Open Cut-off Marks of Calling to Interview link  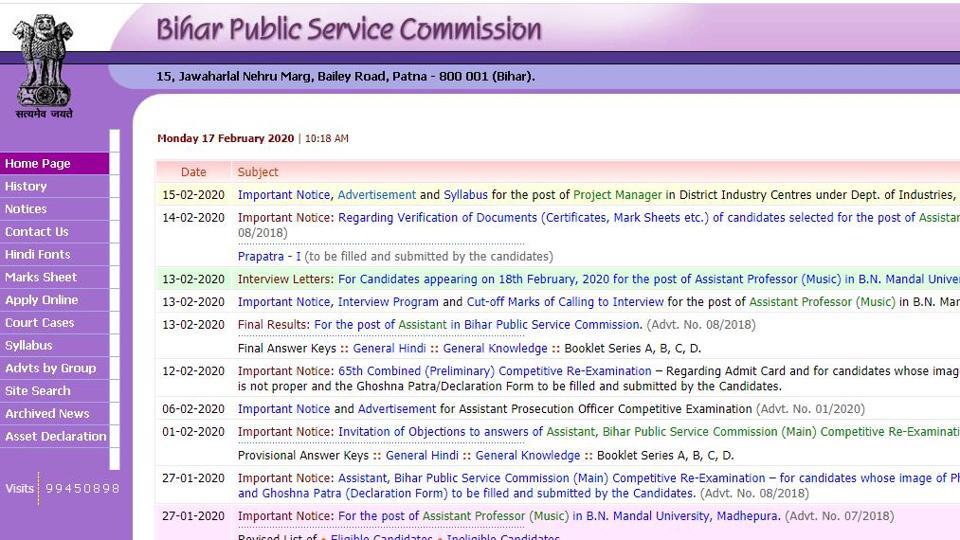point(565,302)
